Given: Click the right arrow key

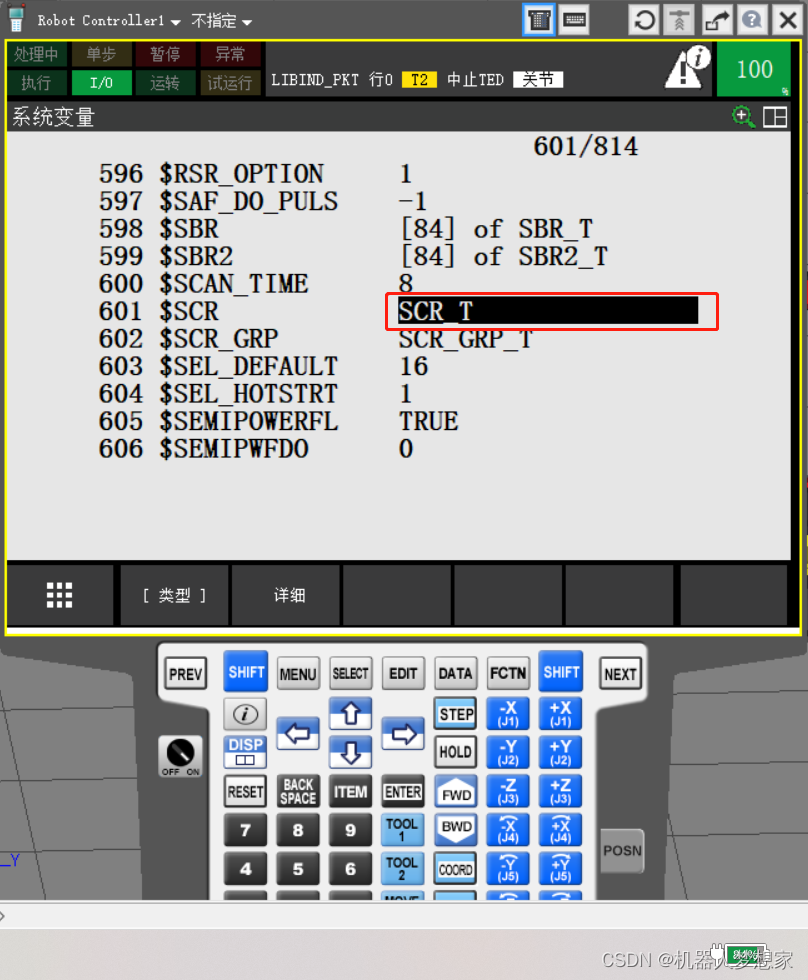Looking at the screenshot, I should pos(403,733).
